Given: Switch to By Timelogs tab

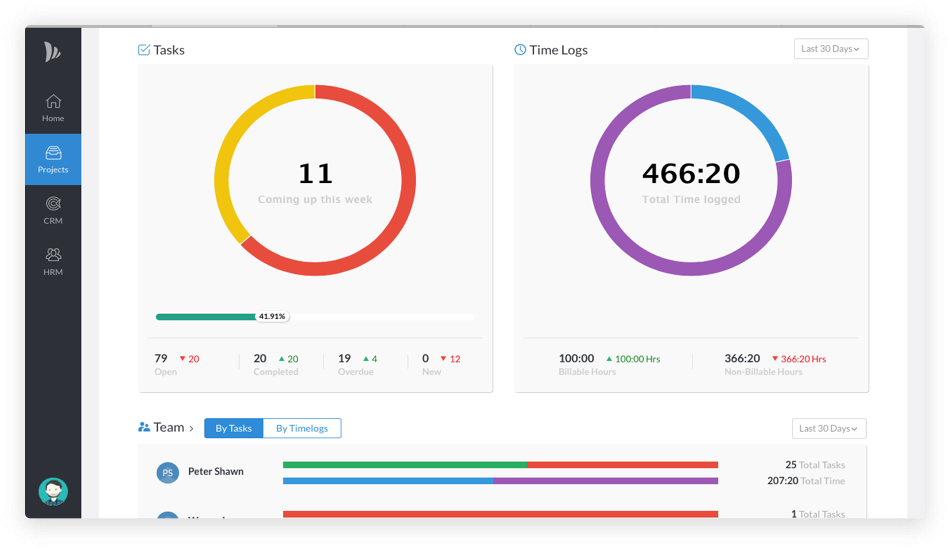Looking at the screenshot, I should click(302, 428).
